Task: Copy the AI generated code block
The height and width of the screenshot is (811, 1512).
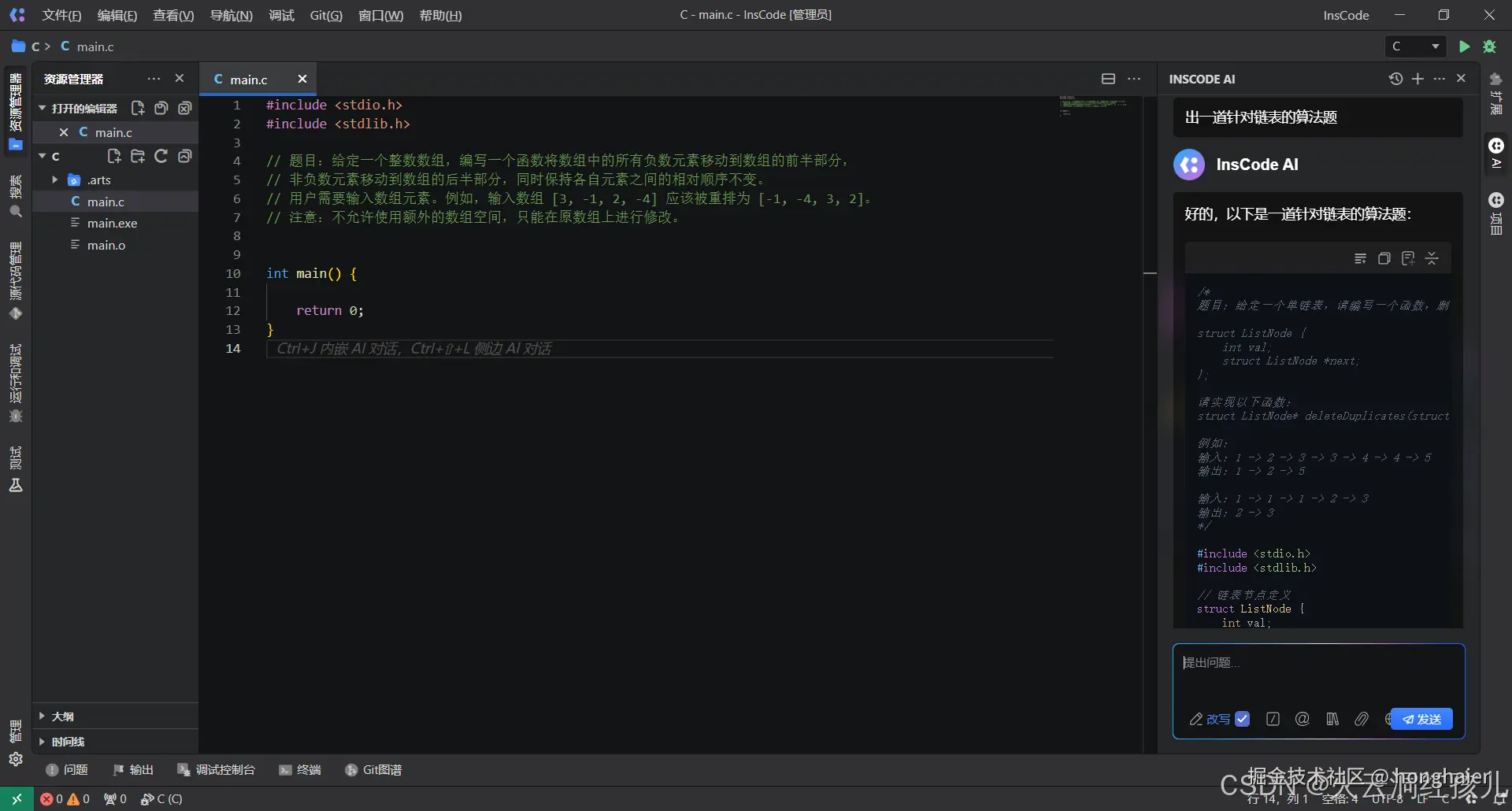Action: 1384,258
